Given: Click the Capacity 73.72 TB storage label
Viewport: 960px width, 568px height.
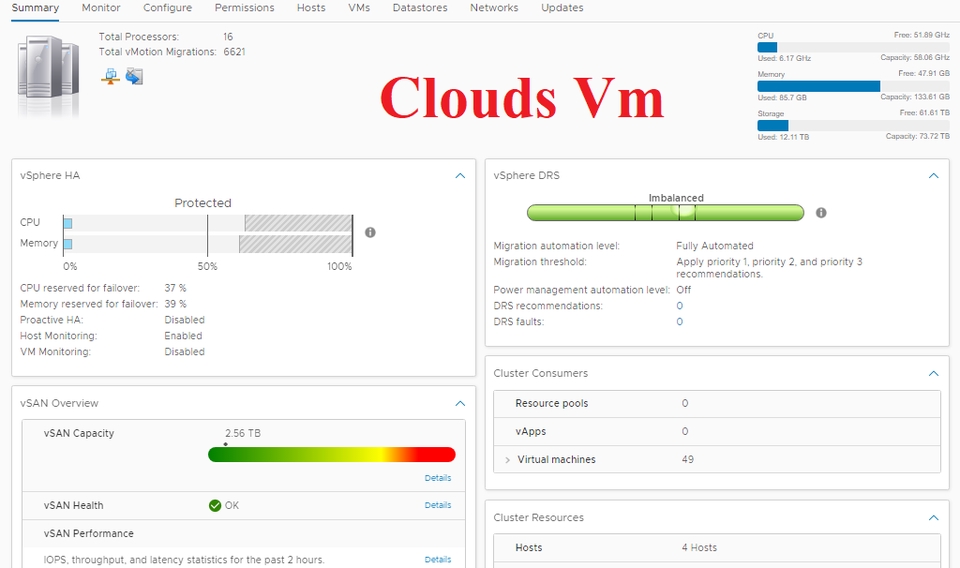Looking at the screenshot, I should point(918,136).
